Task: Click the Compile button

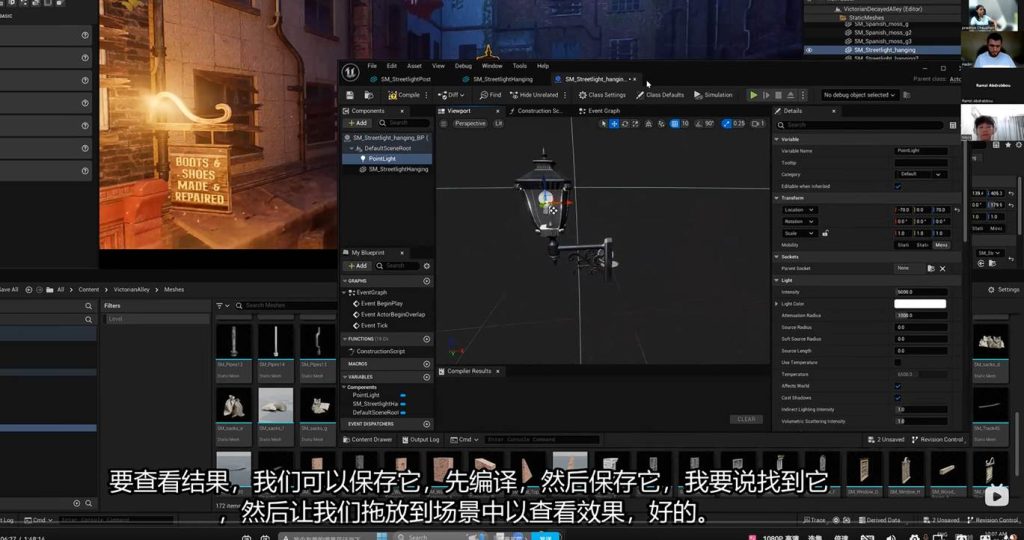Action: pos(404,95)
